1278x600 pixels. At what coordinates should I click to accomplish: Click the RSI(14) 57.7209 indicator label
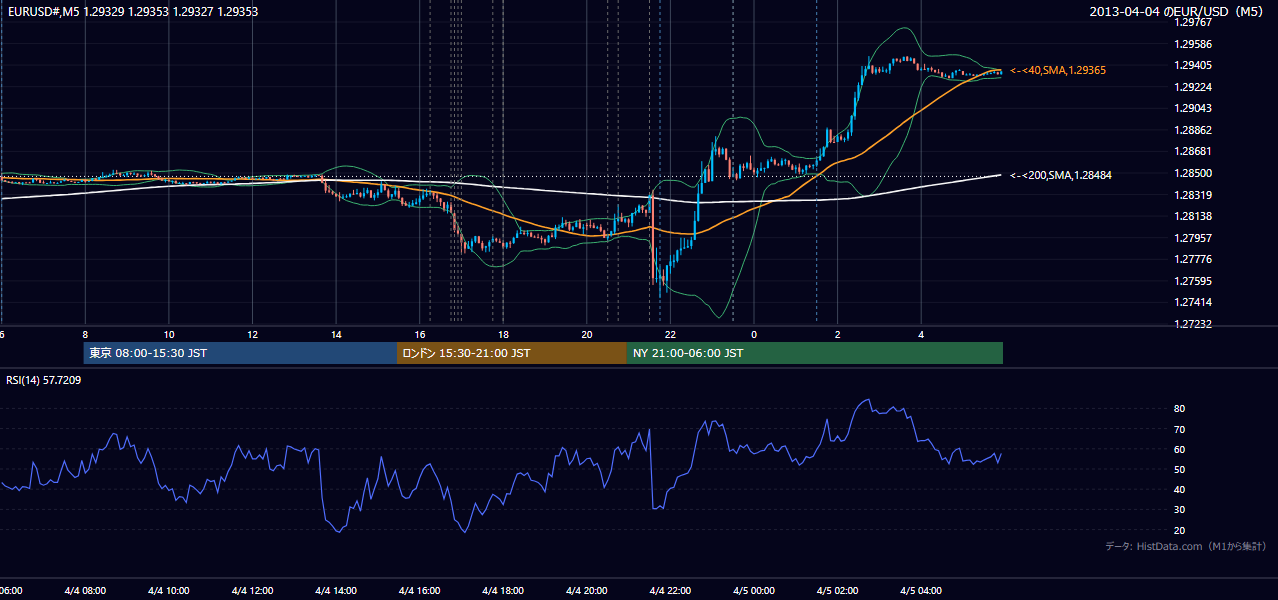(44, 381)
